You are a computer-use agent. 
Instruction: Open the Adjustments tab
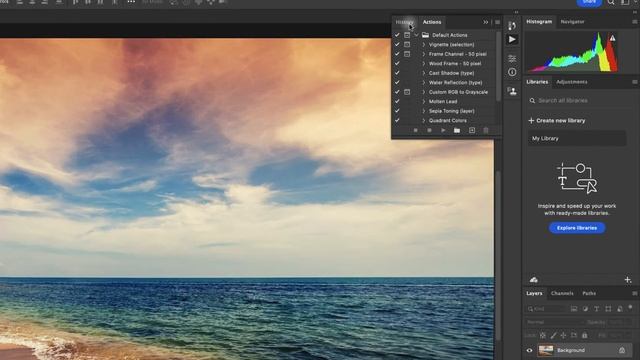[x=571, y=82]
